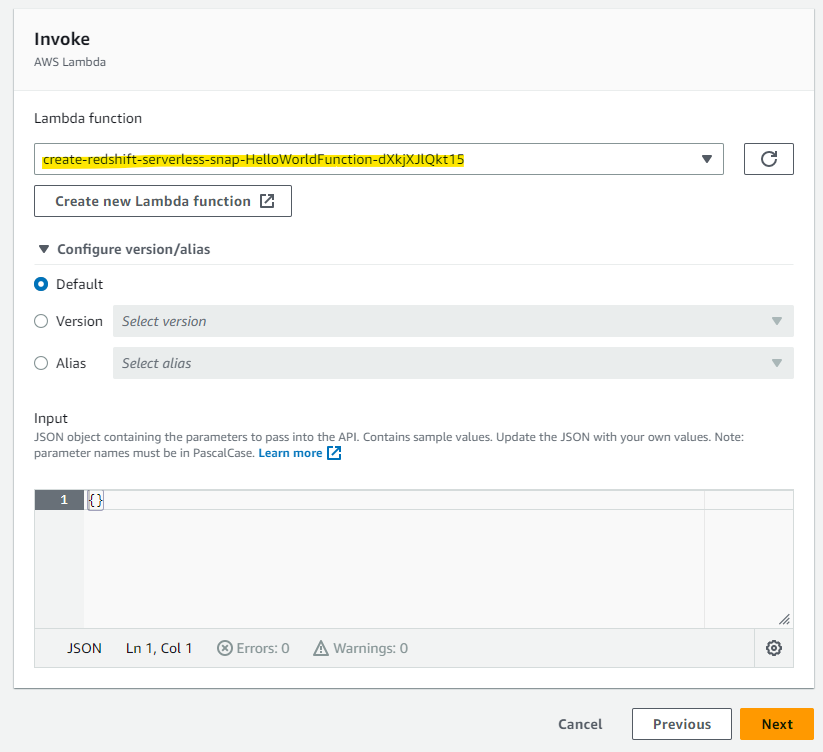Click the Errors: 0 indicator

pos(253,648)
